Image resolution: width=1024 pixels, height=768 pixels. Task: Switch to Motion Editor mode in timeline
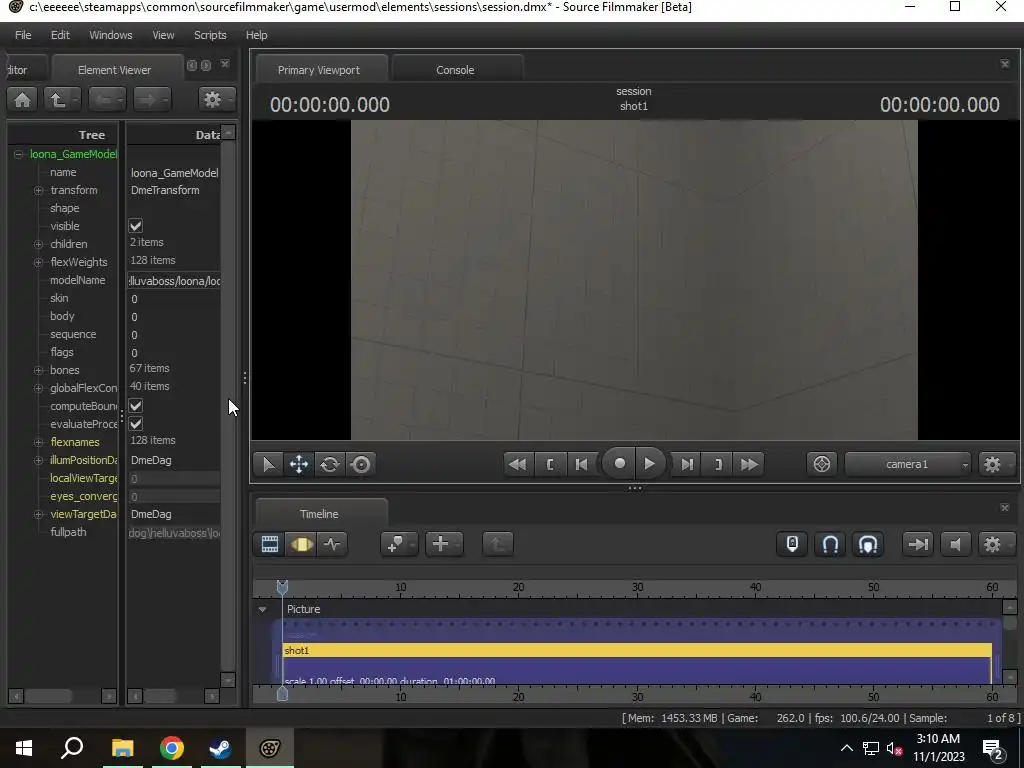(x=301, y=544)
